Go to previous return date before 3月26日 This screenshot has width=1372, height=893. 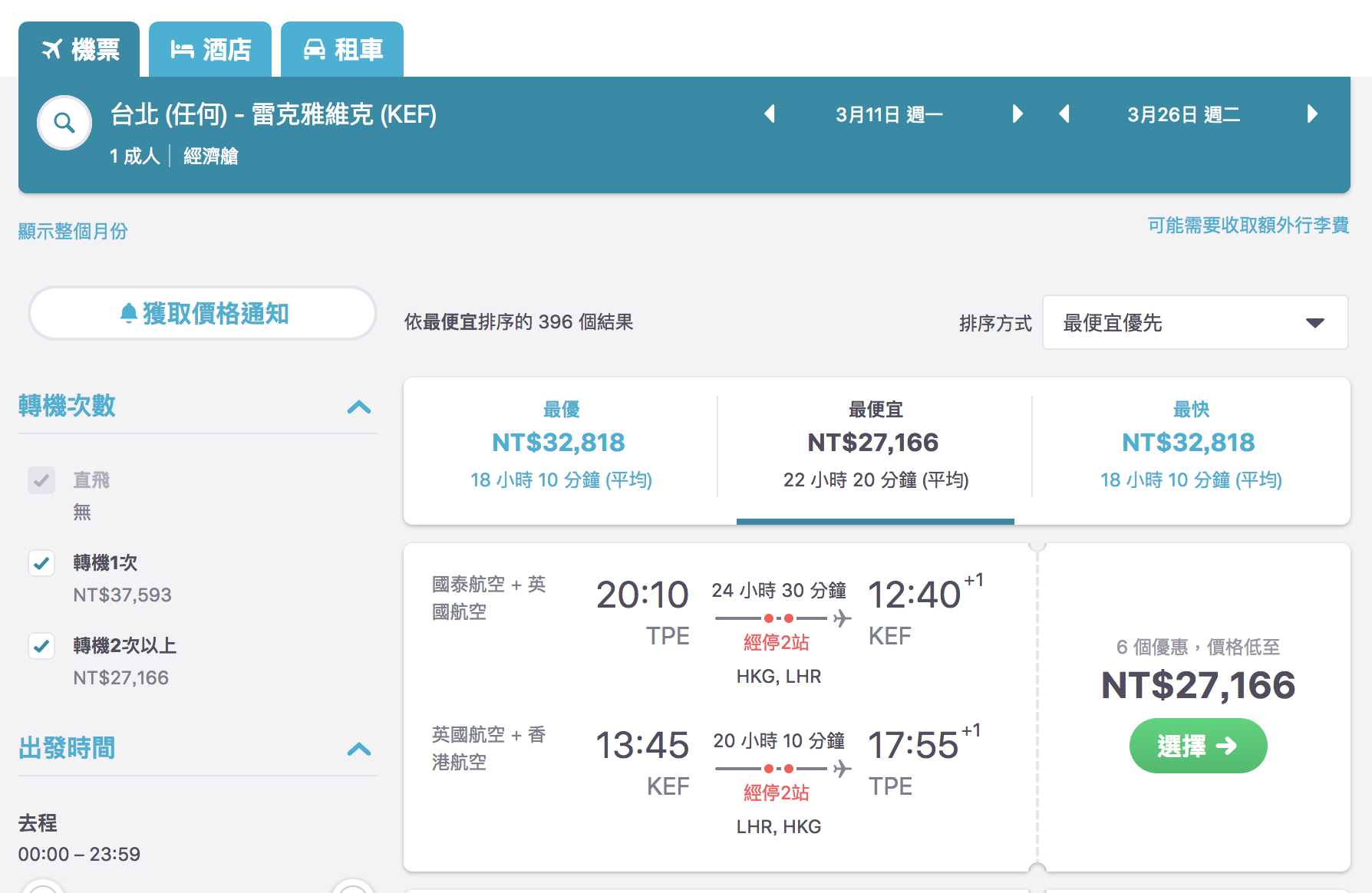coord(1064,114)
